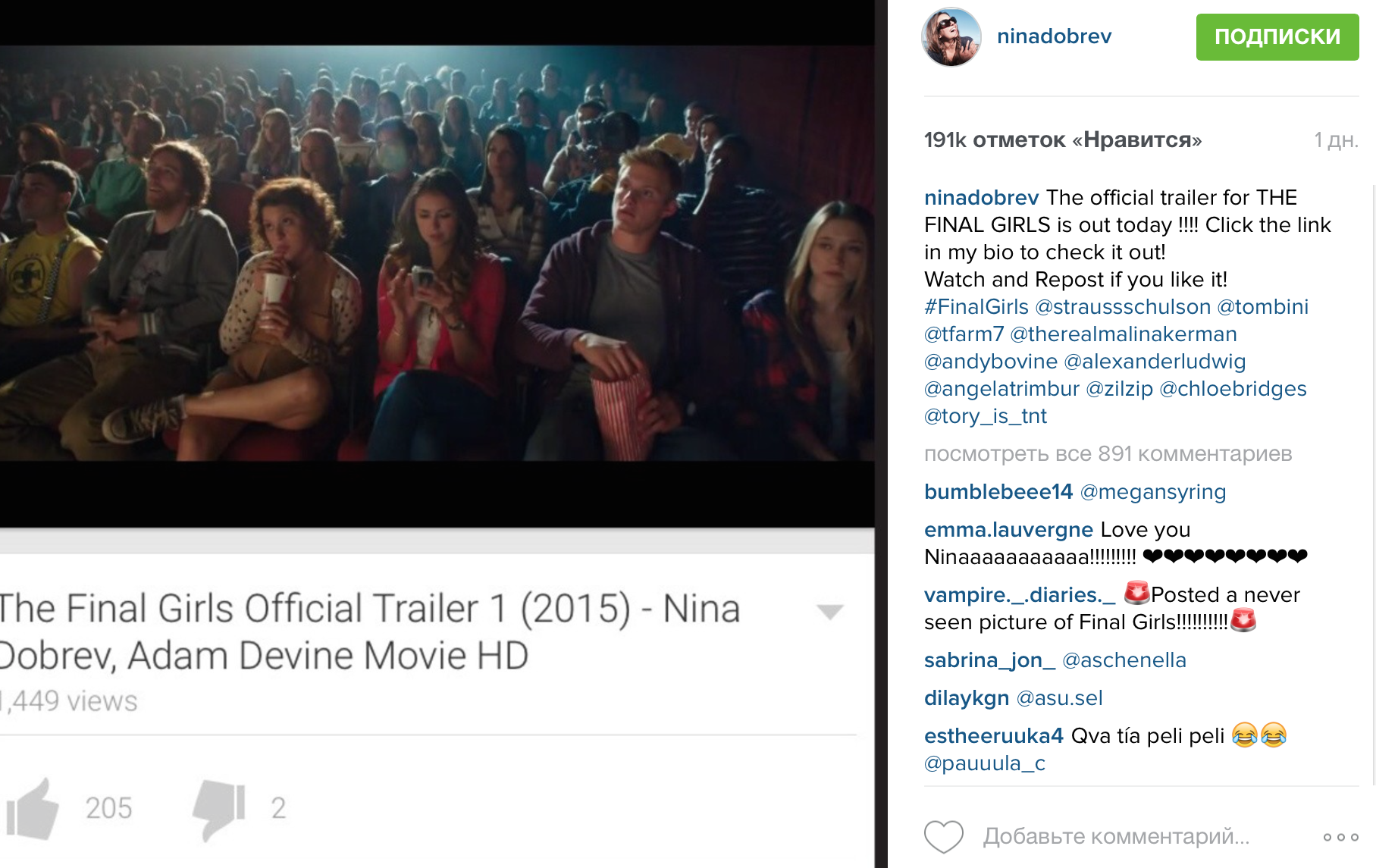Click the movie theater post image
The height and width of the screenshot is (868, 1376).
point(437,253)
